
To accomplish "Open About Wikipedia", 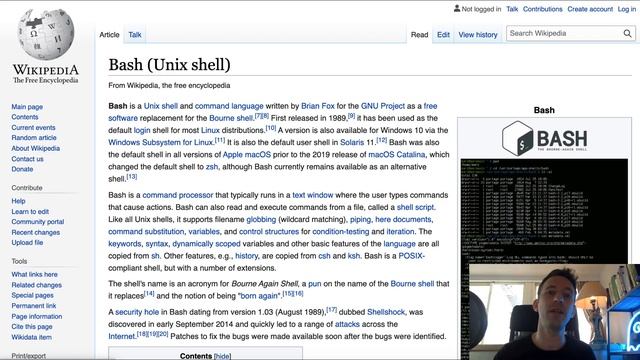I will (36, 148).
